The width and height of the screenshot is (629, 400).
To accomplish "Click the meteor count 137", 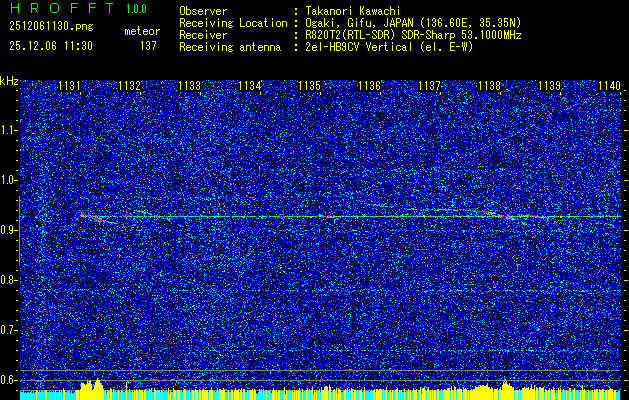I will tap(148, 46).
